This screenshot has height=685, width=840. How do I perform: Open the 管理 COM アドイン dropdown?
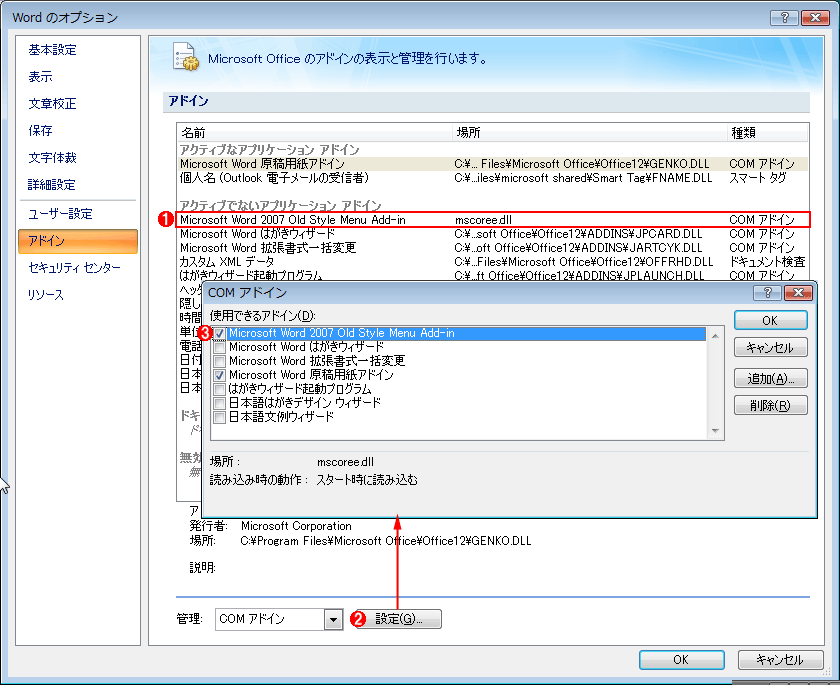pos(333,620)
